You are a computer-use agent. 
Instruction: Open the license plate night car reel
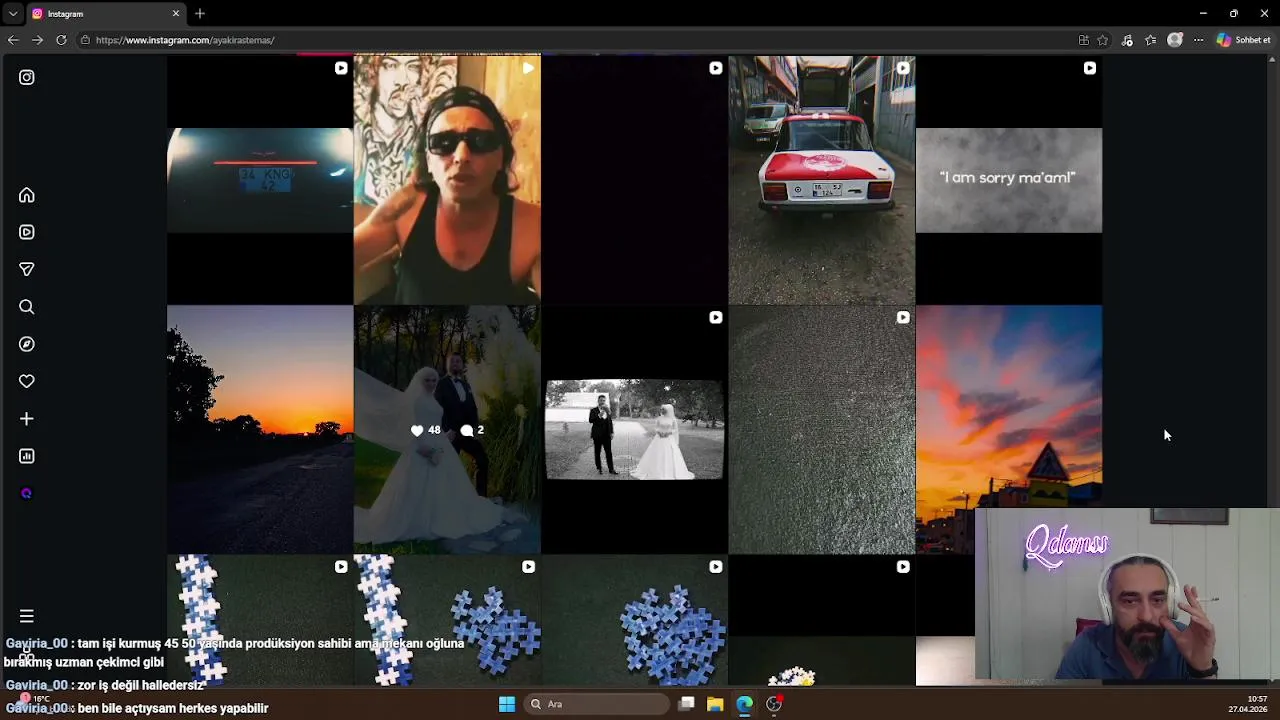coord(260,180)
